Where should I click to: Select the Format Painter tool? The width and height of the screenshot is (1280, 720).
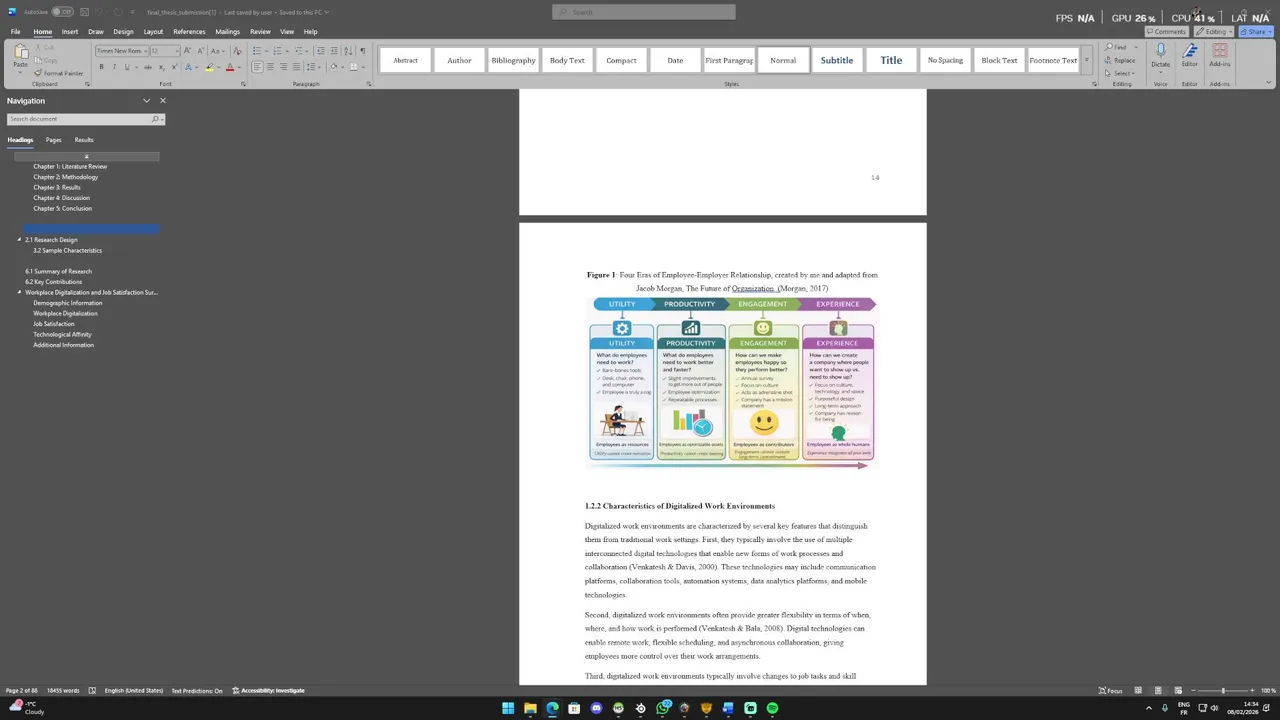coord(59,73)
